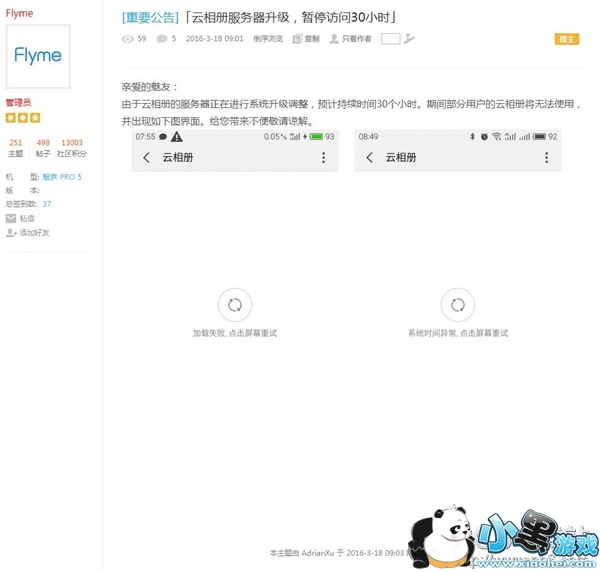
Task: Click the eye view count icon
Action: [127, 39]
